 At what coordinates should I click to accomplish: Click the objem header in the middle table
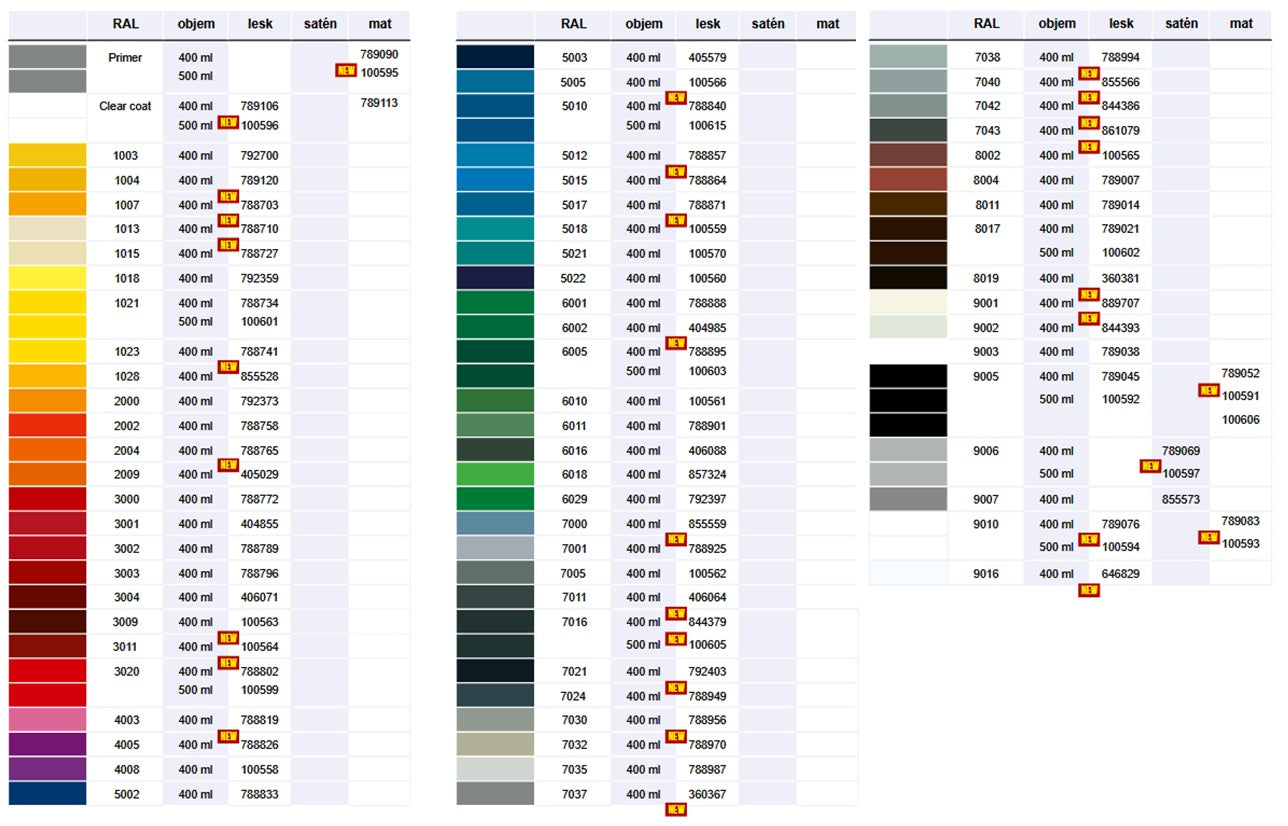[644, 24]
